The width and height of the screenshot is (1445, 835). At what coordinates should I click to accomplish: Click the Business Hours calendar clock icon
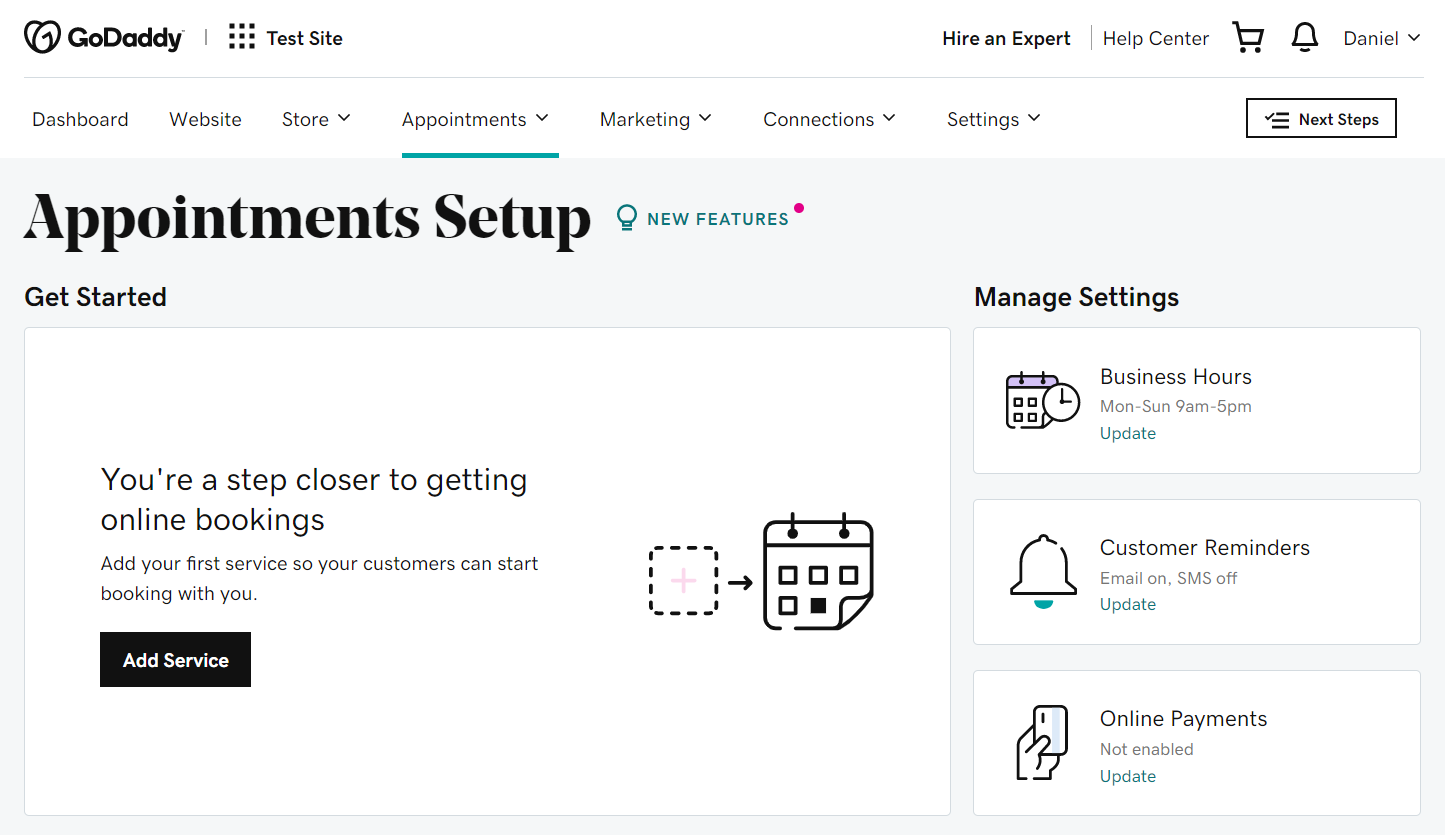coord(1042,400)
